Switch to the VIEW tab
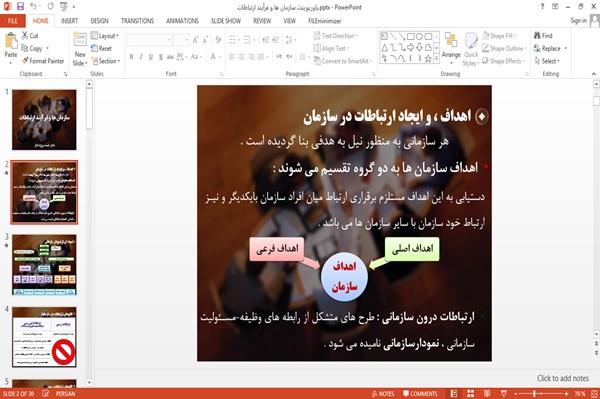Viewport: 600px width, 399px height. coord(289,21)
